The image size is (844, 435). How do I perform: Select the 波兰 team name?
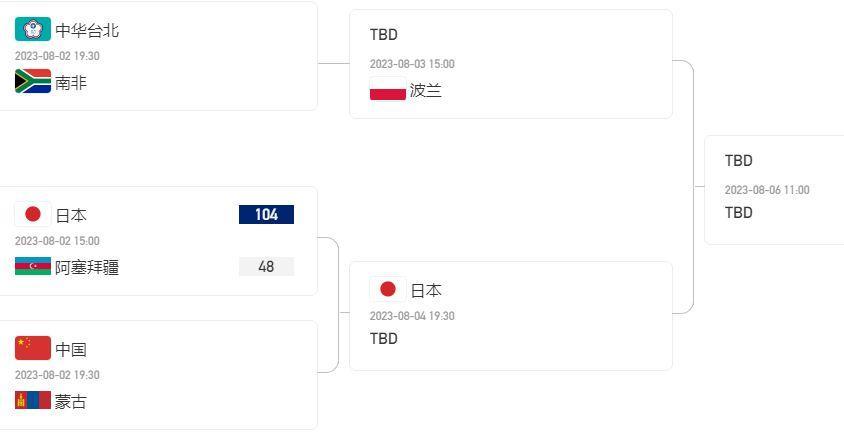(x=426, y=91)
